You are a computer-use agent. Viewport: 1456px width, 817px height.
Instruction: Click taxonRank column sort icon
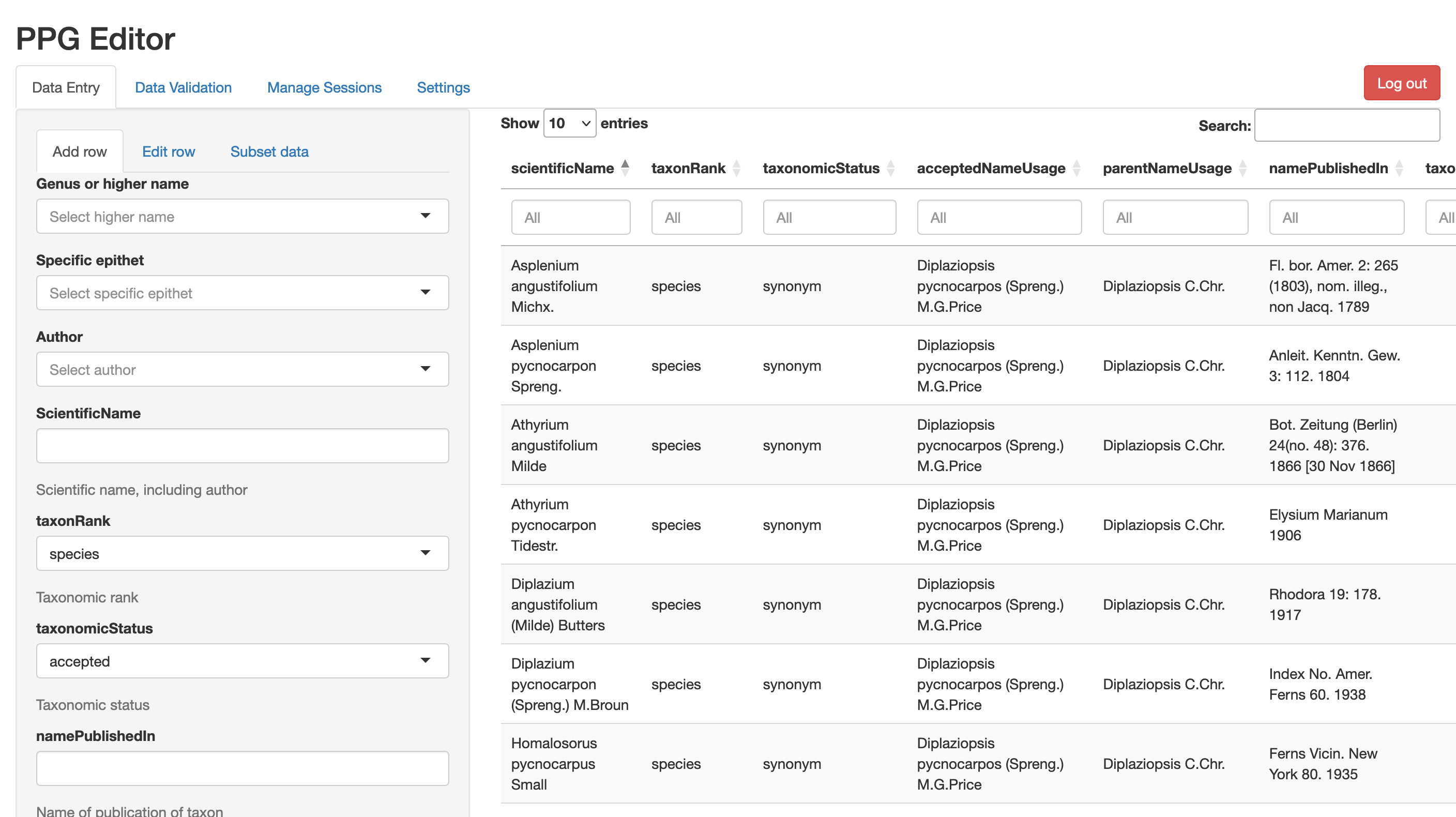click(x=736, y=168)
